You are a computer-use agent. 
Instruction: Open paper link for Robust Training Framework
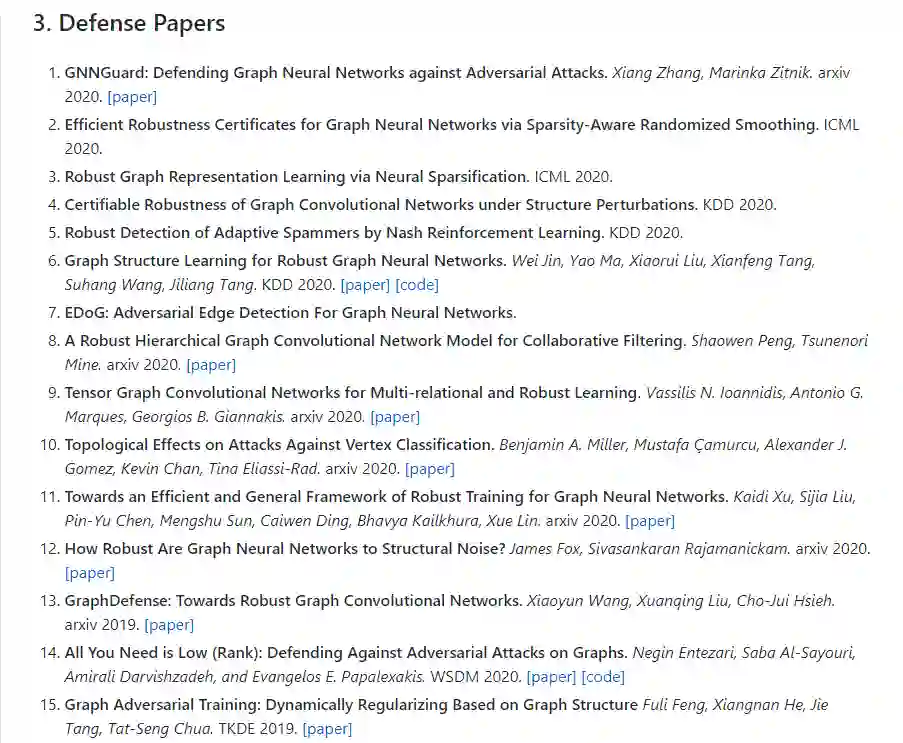[x=650, y=521]
